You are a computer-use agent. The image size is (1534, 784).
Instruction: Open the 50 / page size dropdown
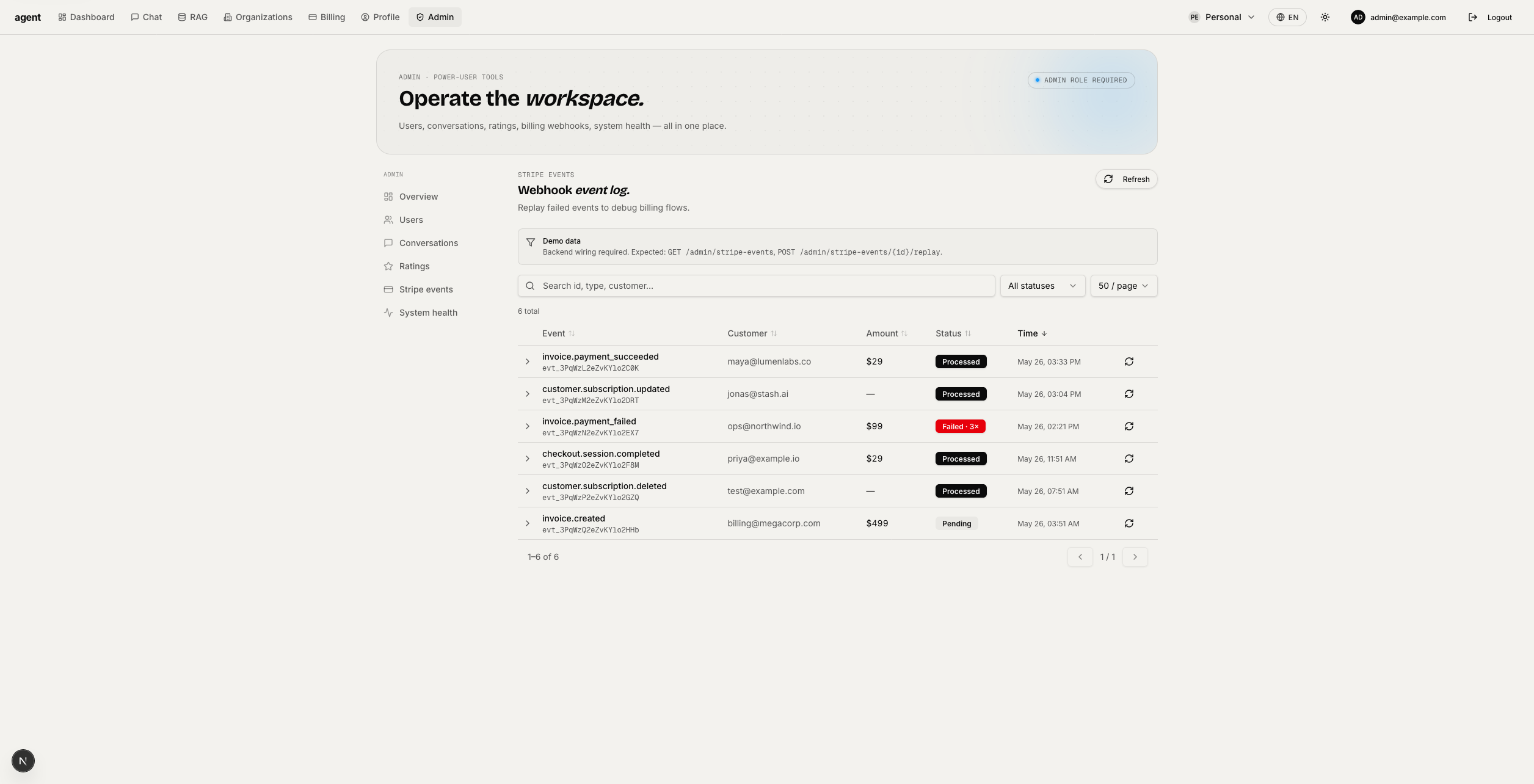(1124, 286)
